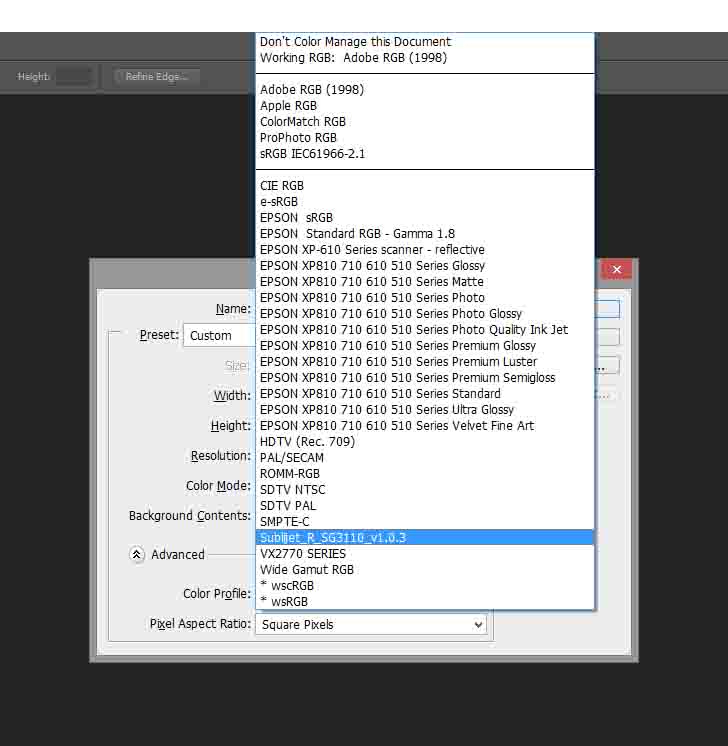Pick * wscRGB profile
728x746 pixels.
(425, 586)
